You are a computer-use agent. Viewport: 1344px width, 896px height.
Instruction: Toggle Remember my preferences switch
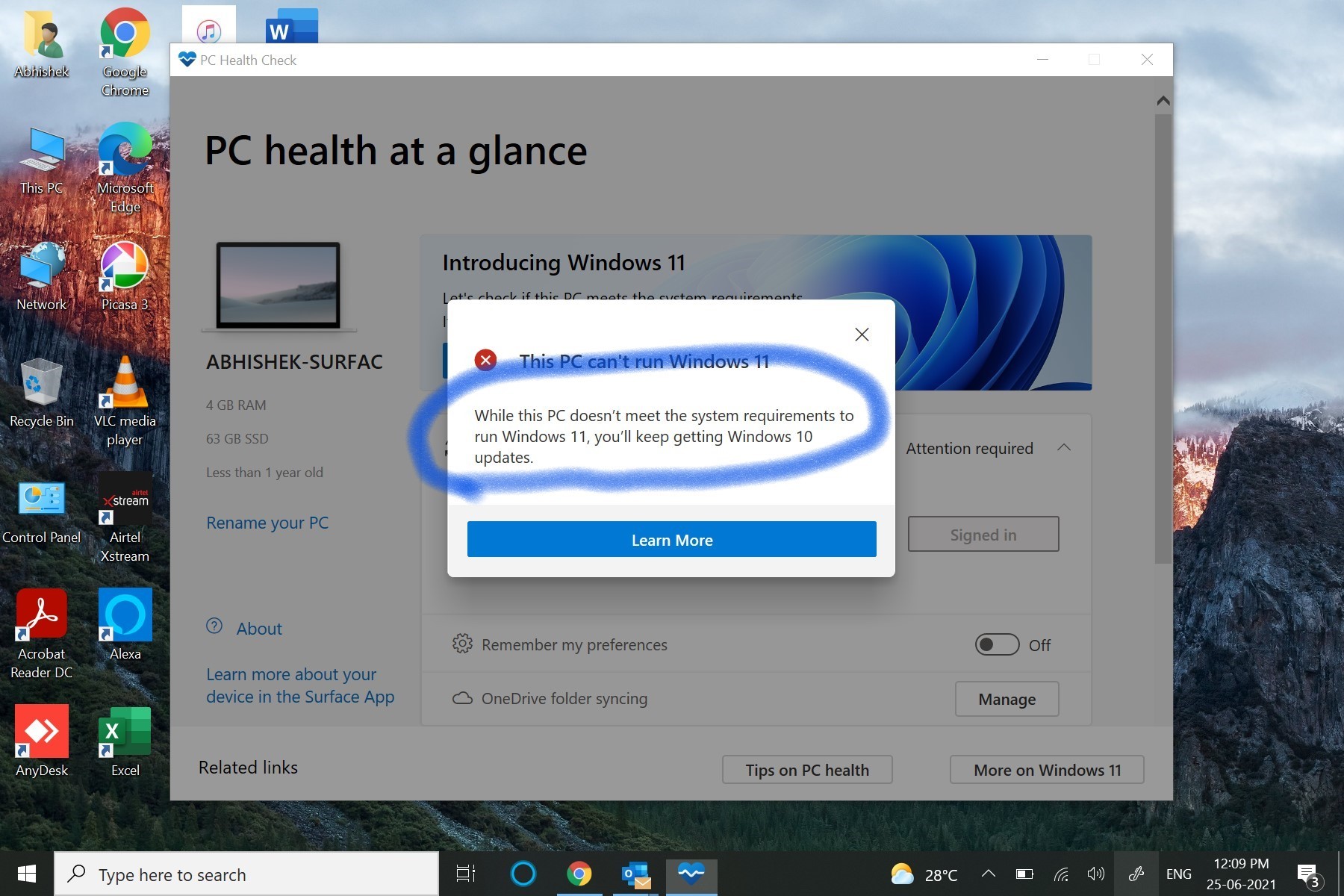tap(997, 644)
